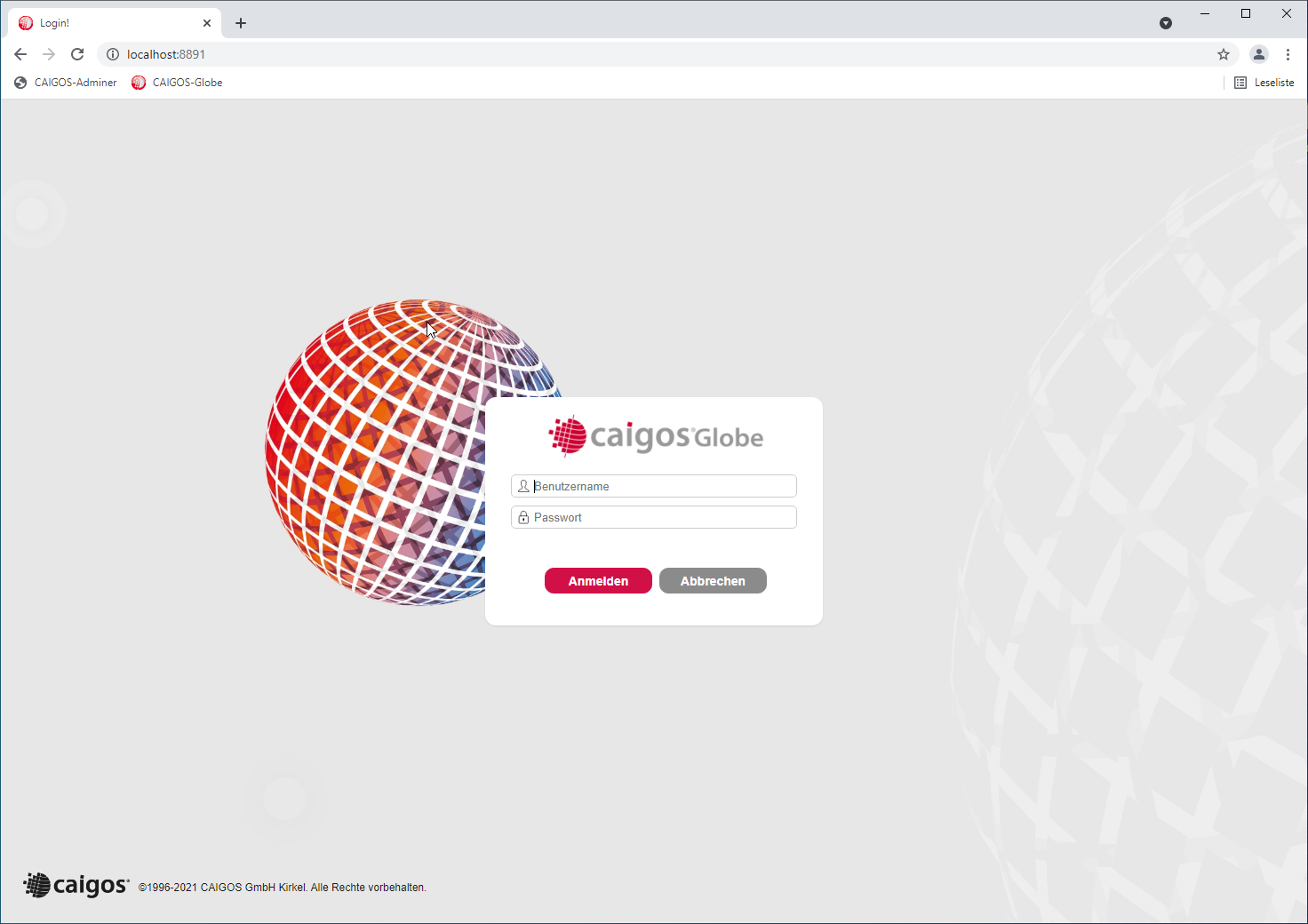This screenshot has width=1308, height=924.
Task: Click the site information icon in address bar
Action: point(113,54)
